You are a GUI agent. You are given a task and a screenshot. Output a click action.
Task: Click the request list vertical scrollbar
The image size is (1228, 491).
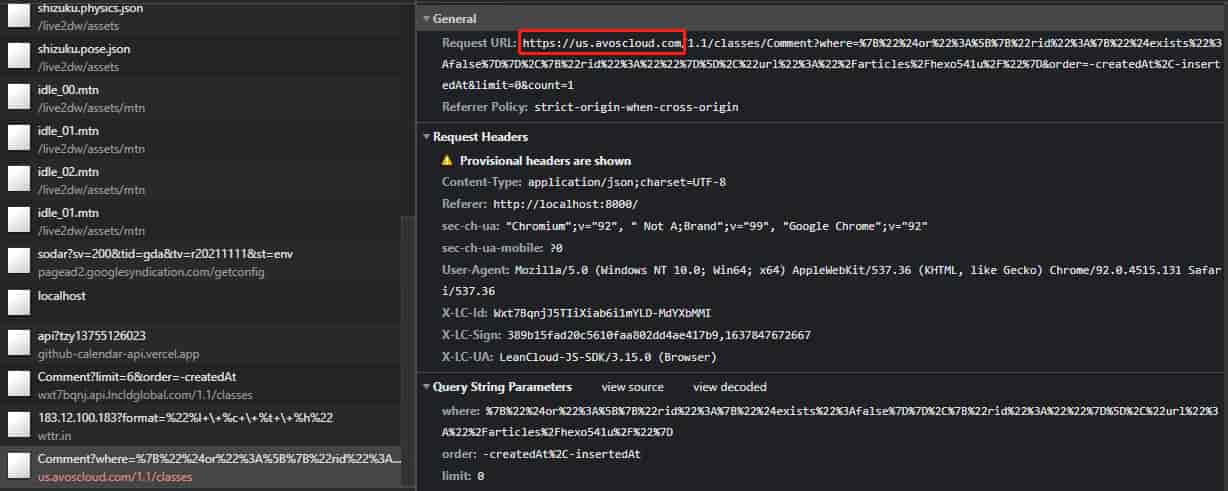406,350
